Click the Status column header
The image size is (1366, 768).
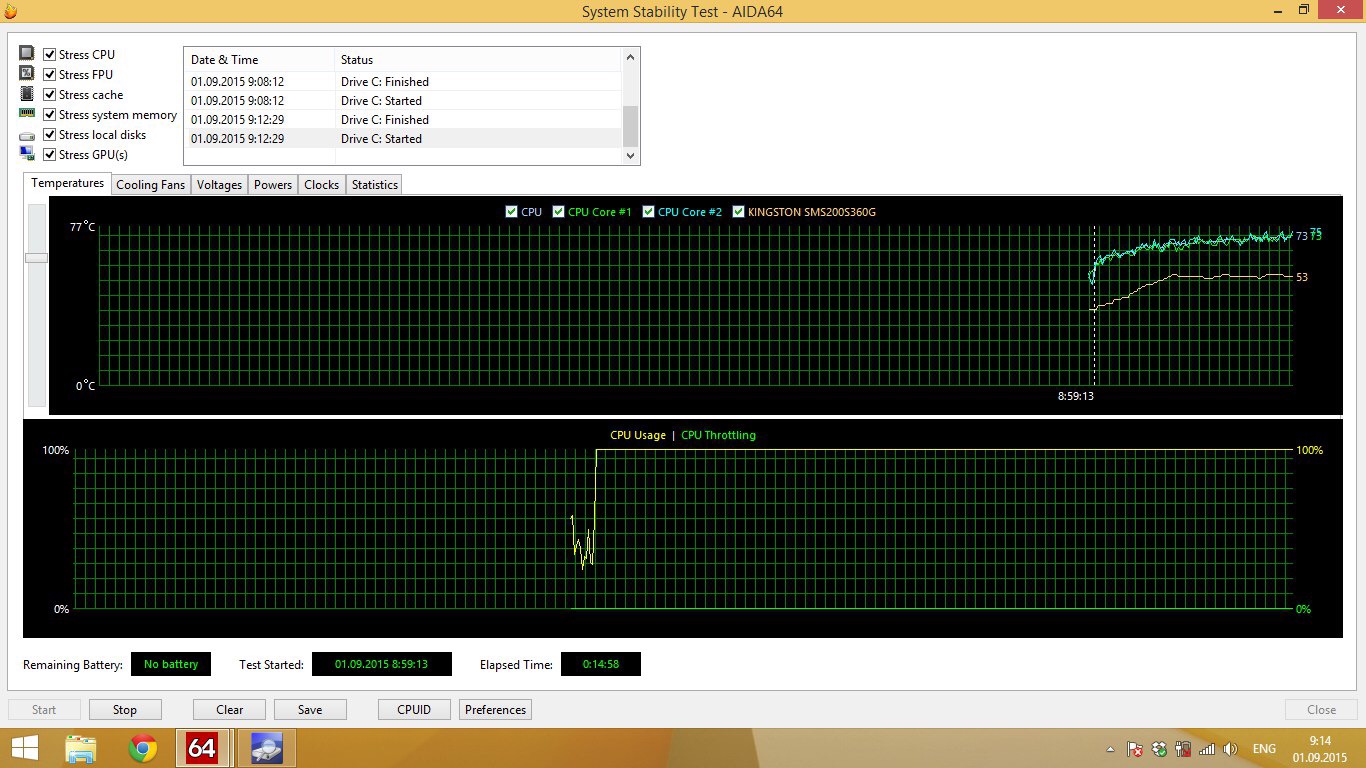coord(478,60)
